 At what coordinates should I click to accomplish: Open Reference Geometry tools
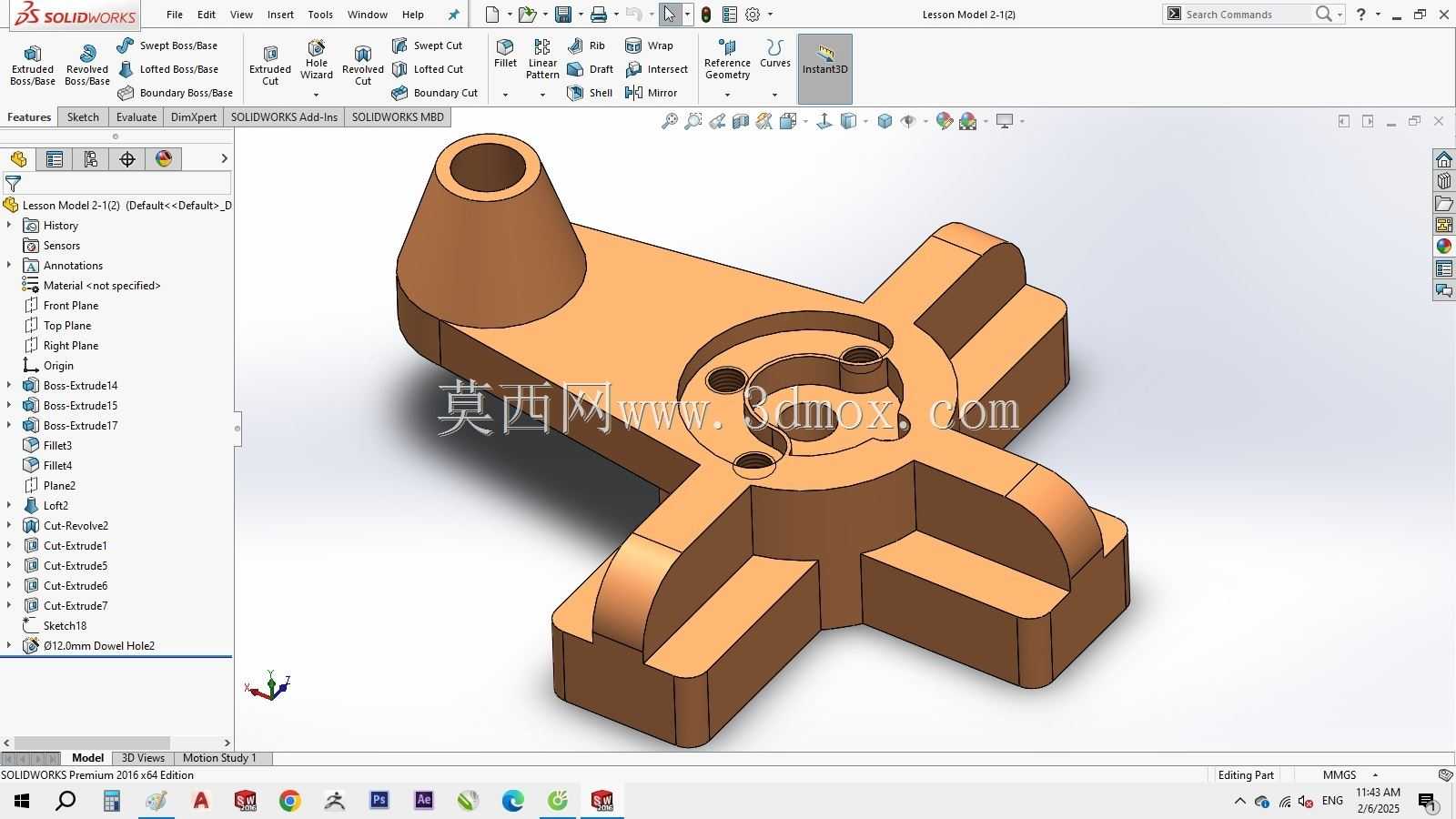click(x=727, y=60)
